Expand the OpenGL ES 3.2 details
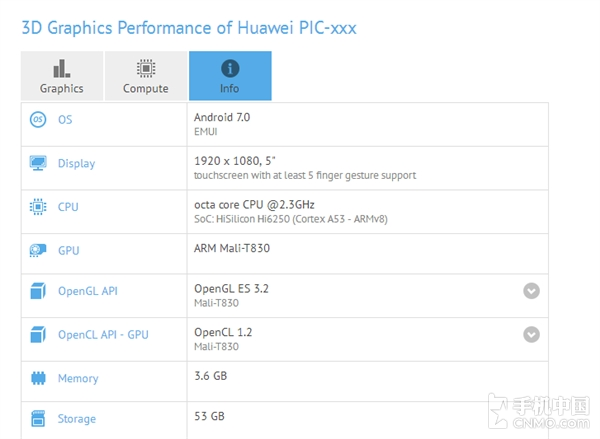600x439 pixels. (x=531, y=291)
